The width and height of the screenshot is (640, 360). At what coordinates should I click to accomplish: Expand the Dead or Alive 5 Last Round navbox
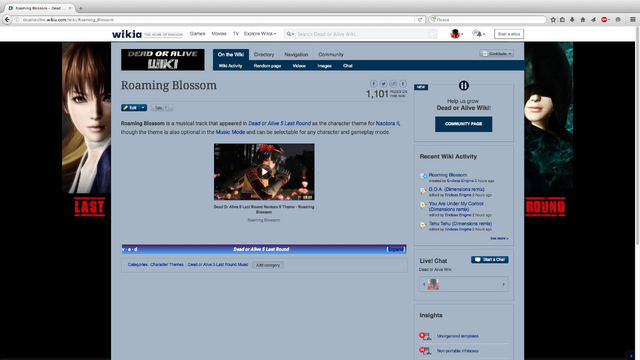pos(395,249)
